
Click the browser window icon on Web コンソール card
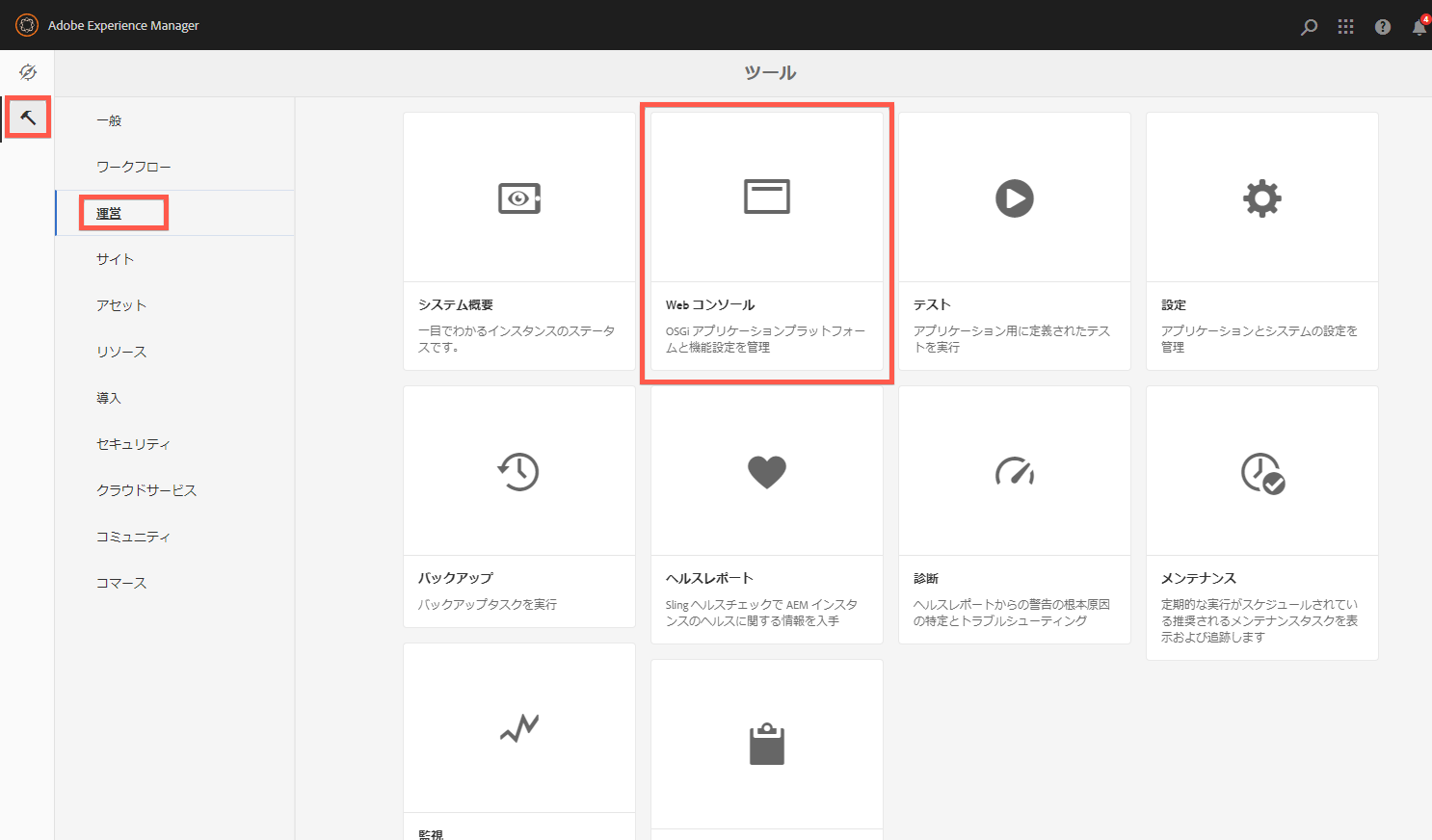pyautogui.click(x=766, y=195)
